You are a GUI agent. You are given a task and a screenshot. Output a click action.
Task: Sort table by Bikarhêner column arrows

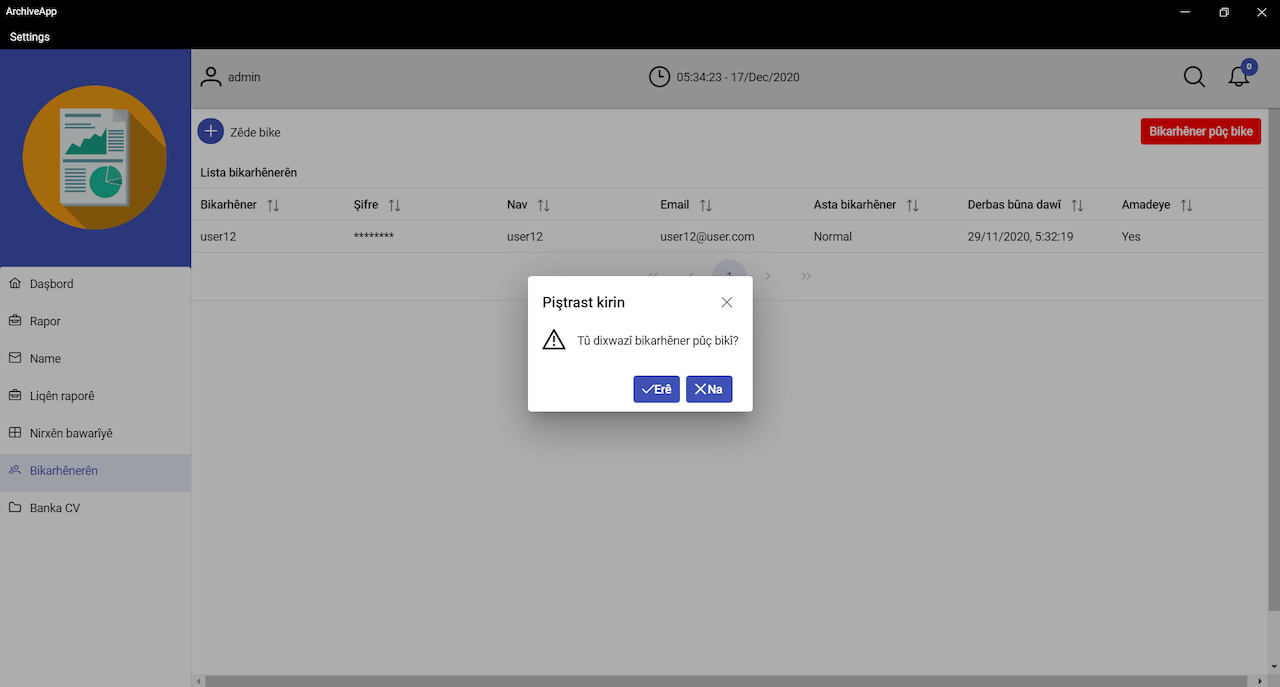coord(273,205)
